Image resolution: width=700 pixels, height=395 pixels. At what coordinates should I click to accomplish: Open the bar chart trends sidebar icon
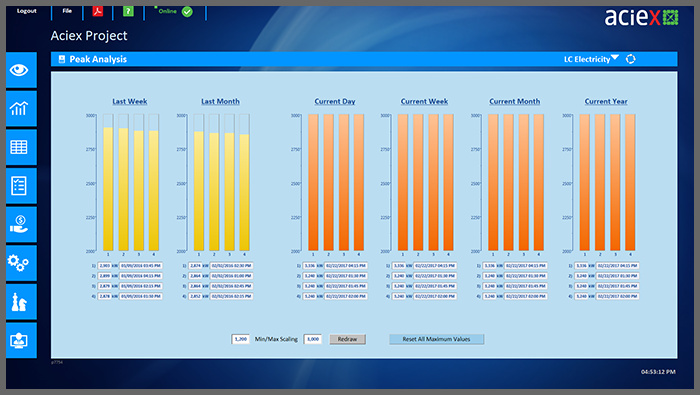tap(19, 108)
